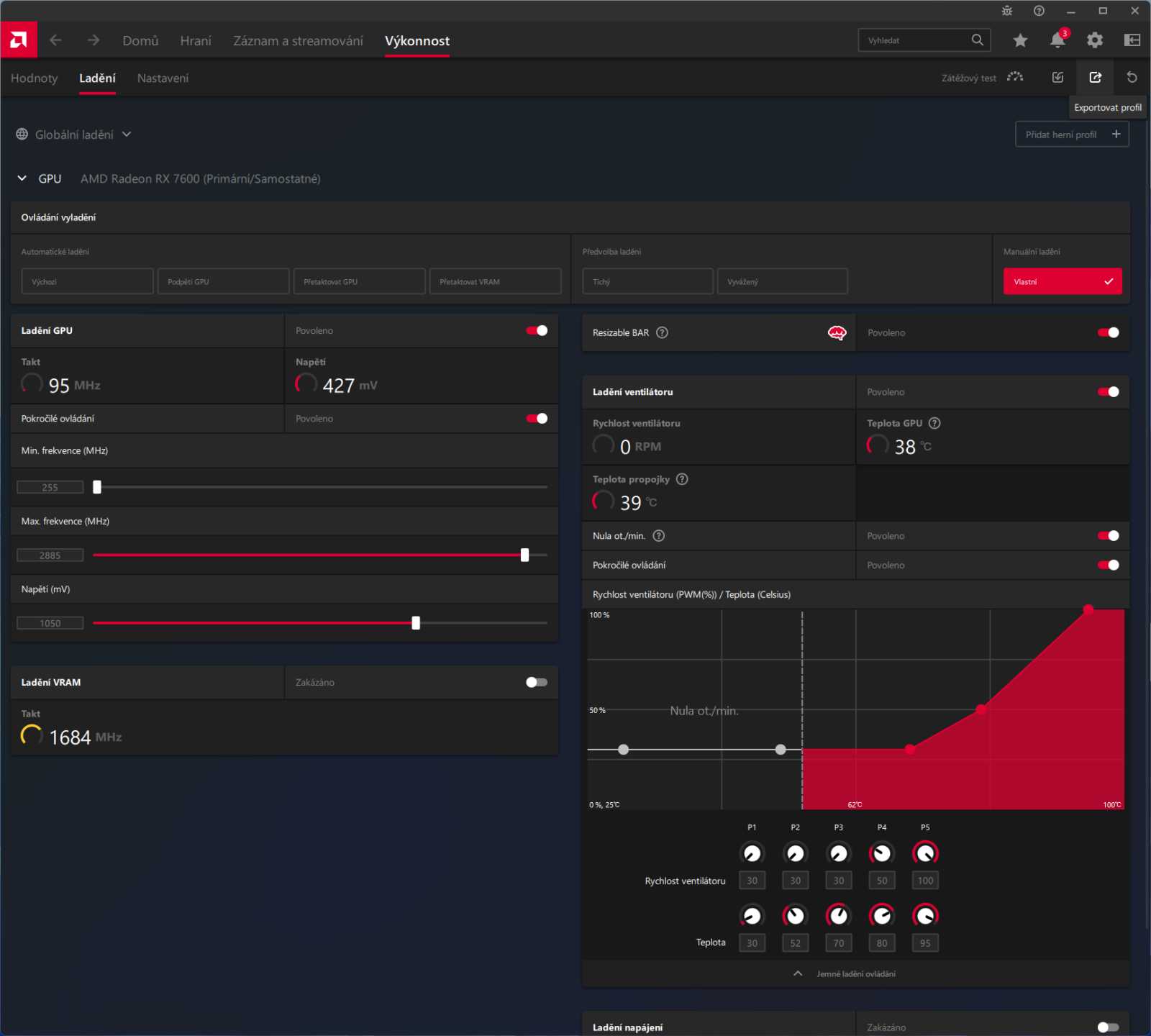Enable the Ladění VRAM toggle

[x=537, y=682]
